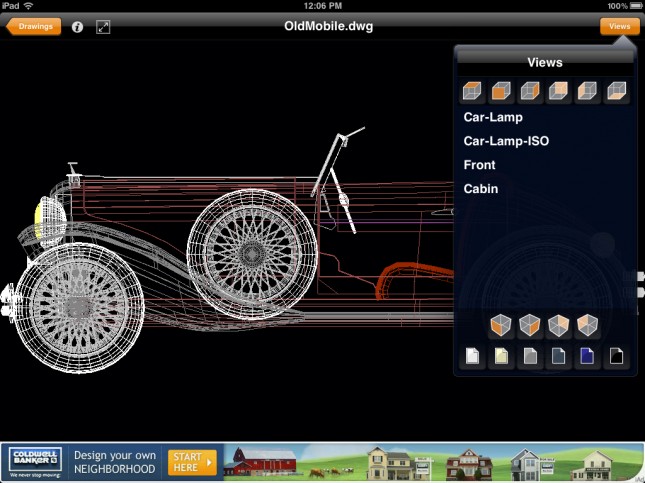Select the left face cube view

(x=588, y=92)
